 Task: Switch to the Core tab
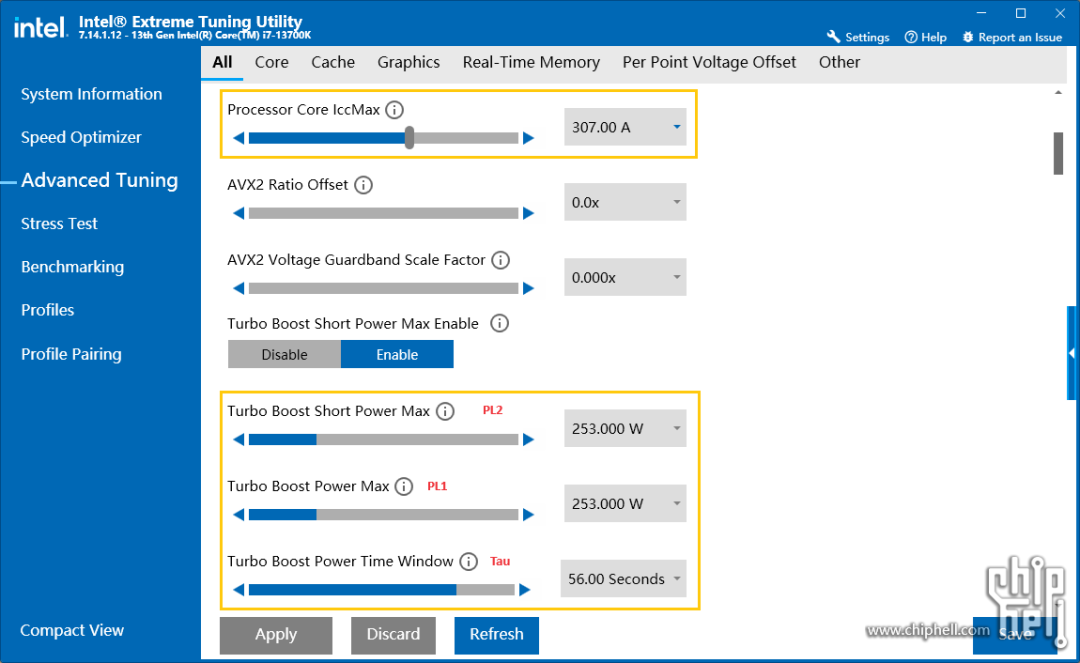click(271, 63)
